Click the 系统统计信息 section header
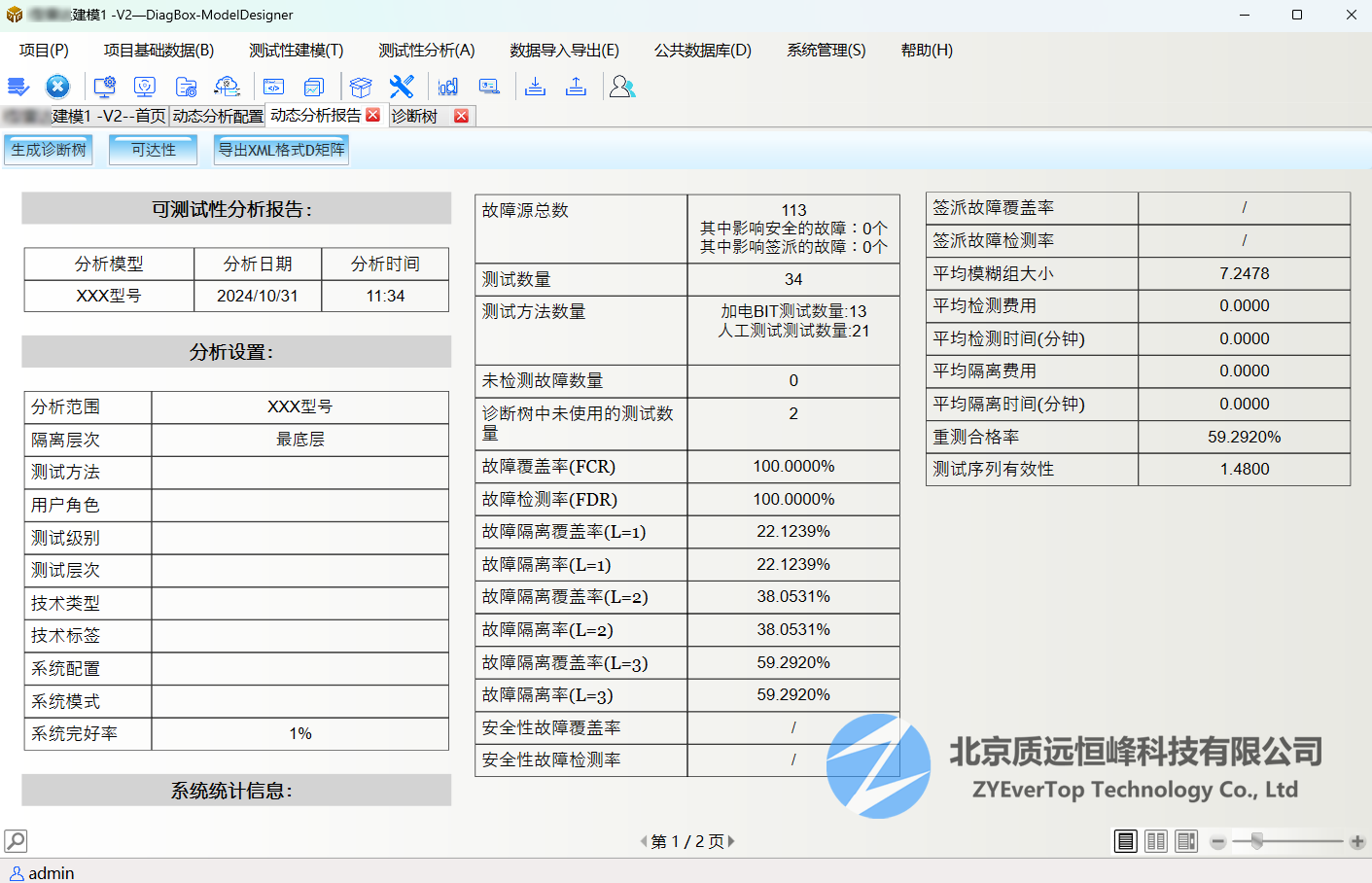The height and width of the screenshot is (883, 1372). pos(236,791)
